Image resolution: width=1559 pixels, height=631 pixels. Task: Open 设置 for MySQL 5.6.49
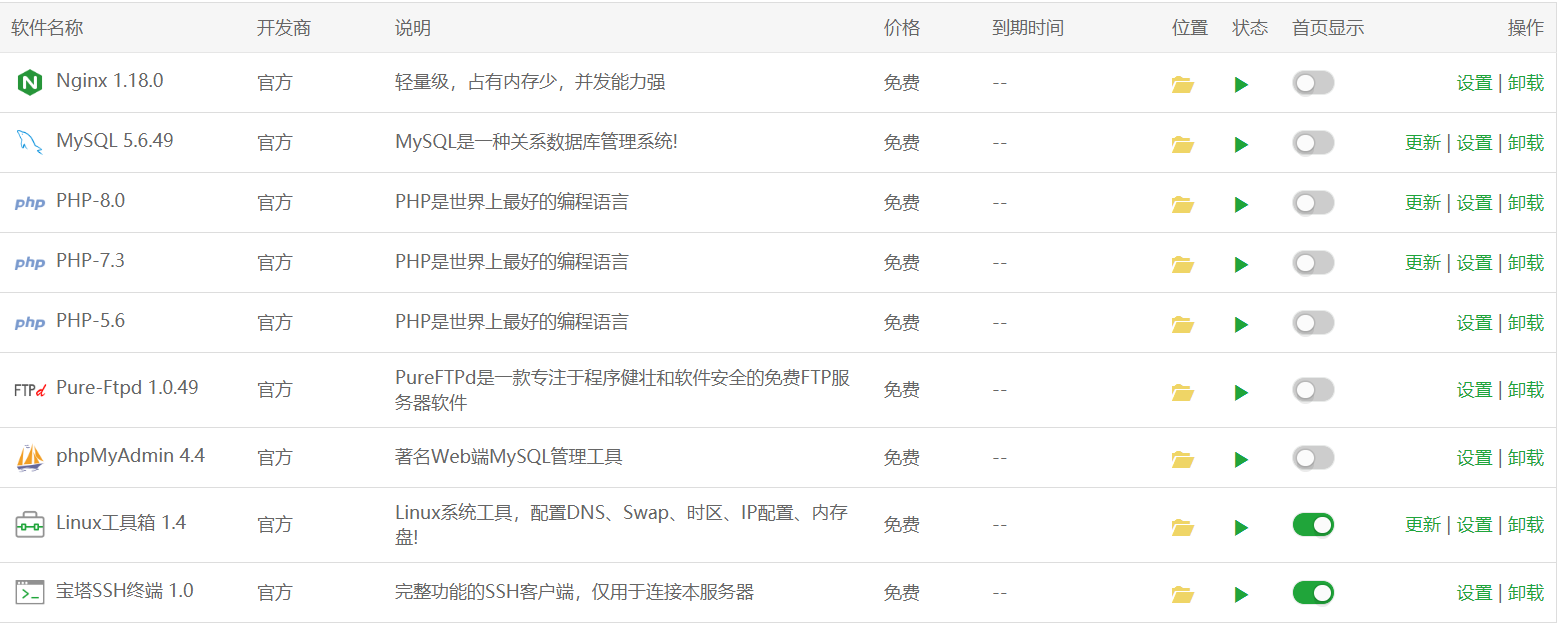1474,143
